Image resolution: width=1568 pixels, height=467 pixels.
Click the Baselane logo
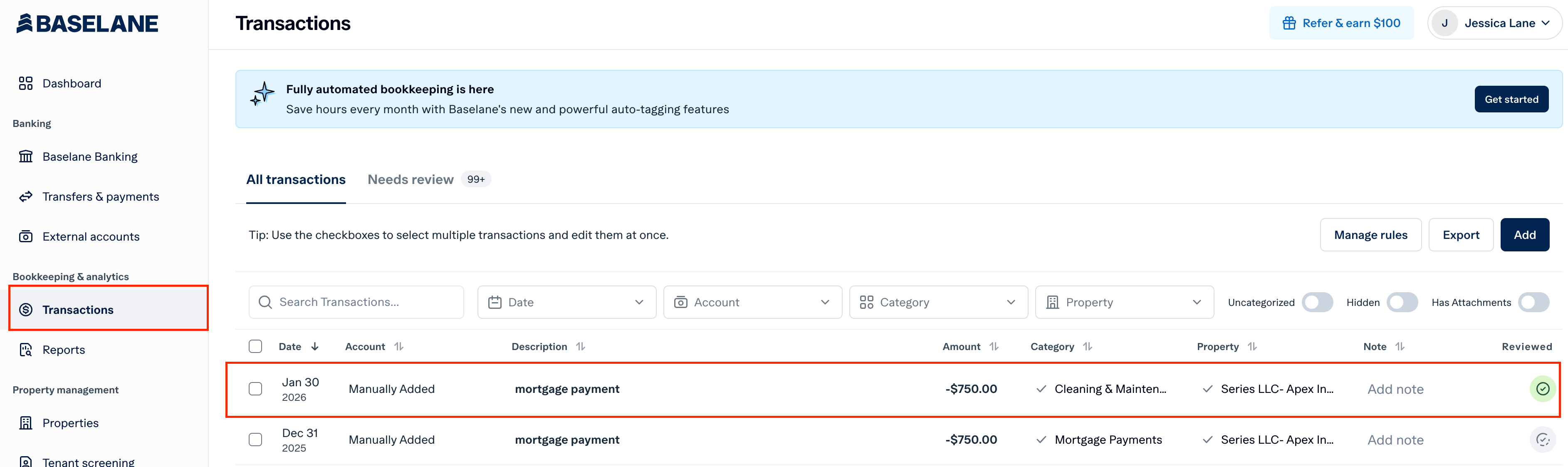(x=87, y=23)
